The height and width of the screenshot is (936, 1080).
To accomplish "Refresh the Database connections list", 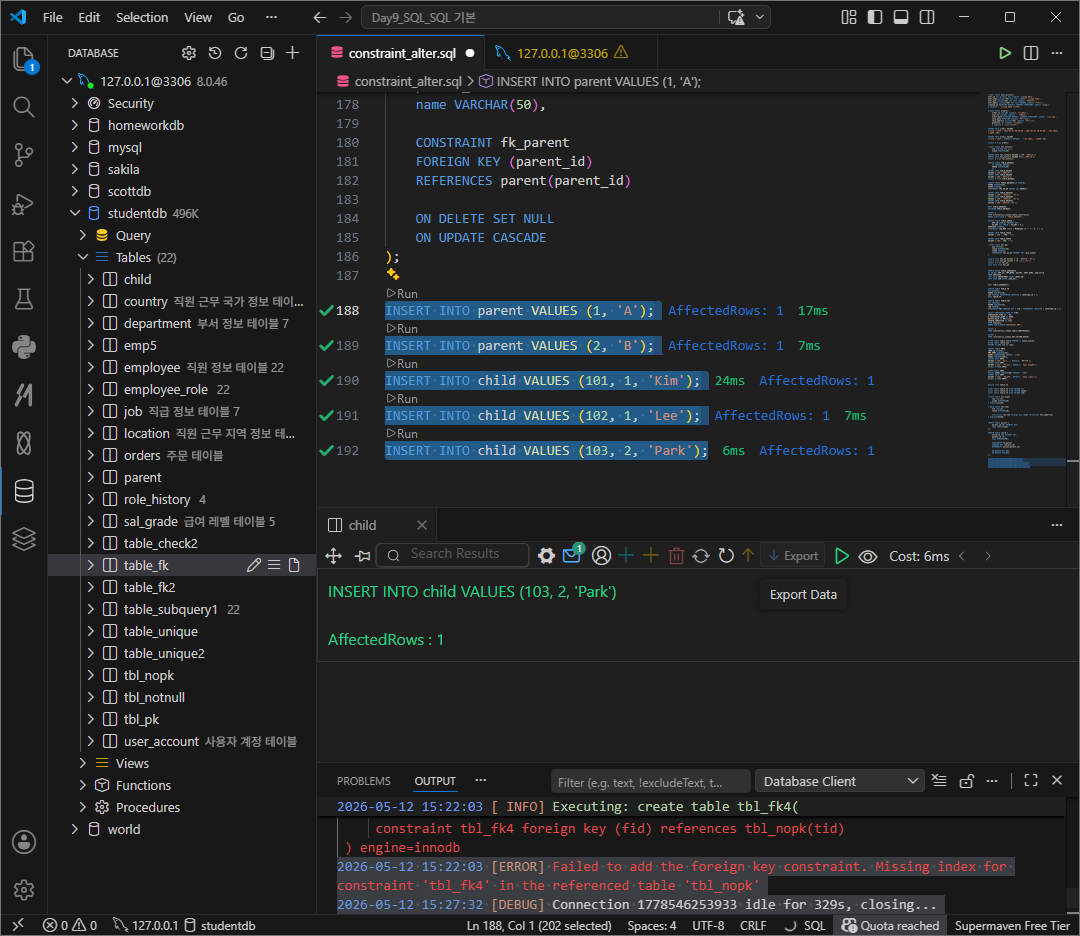I will point(241,53).
